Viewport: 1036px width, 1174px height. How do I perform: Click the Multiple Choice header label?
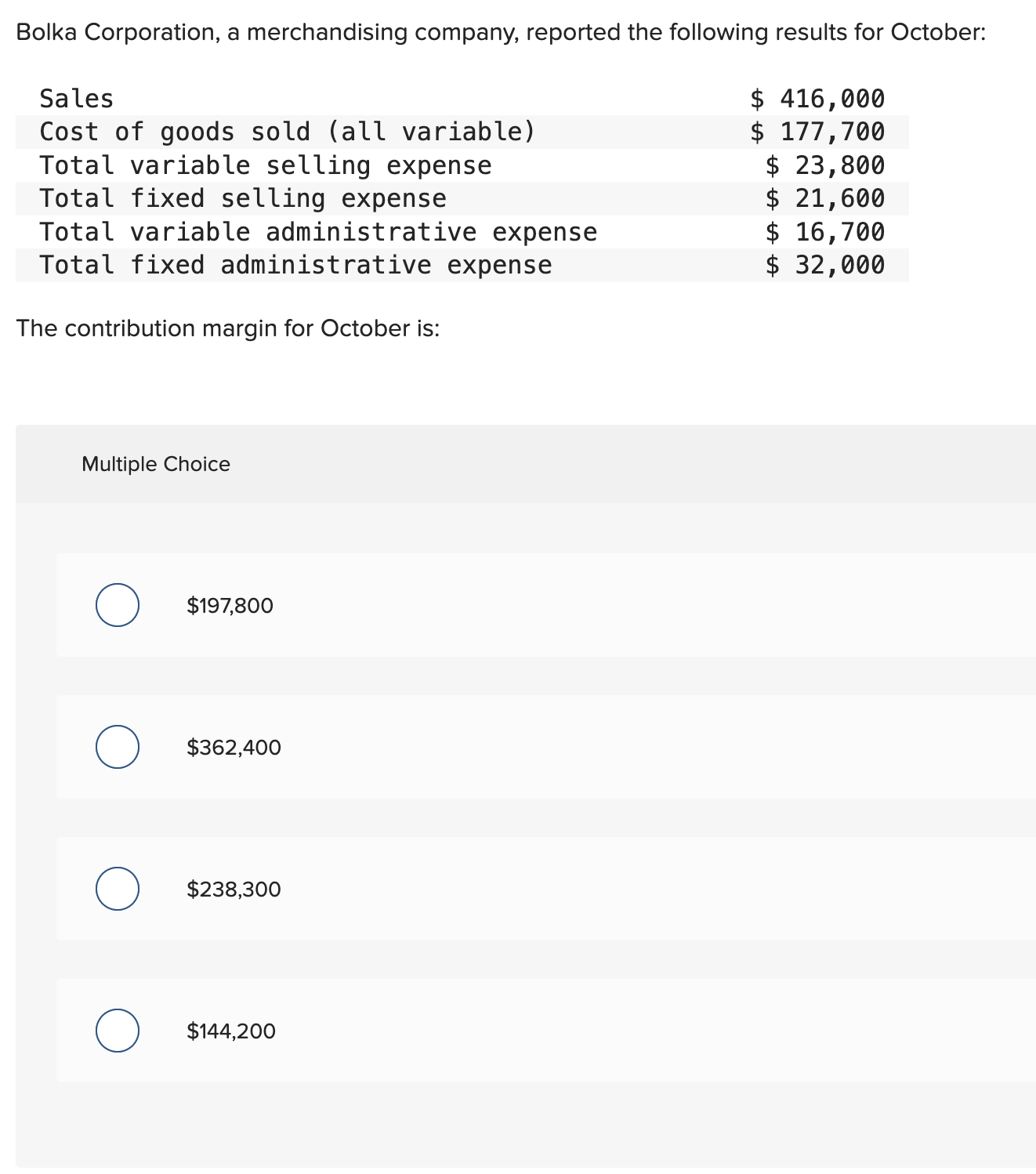pos(156,464)
